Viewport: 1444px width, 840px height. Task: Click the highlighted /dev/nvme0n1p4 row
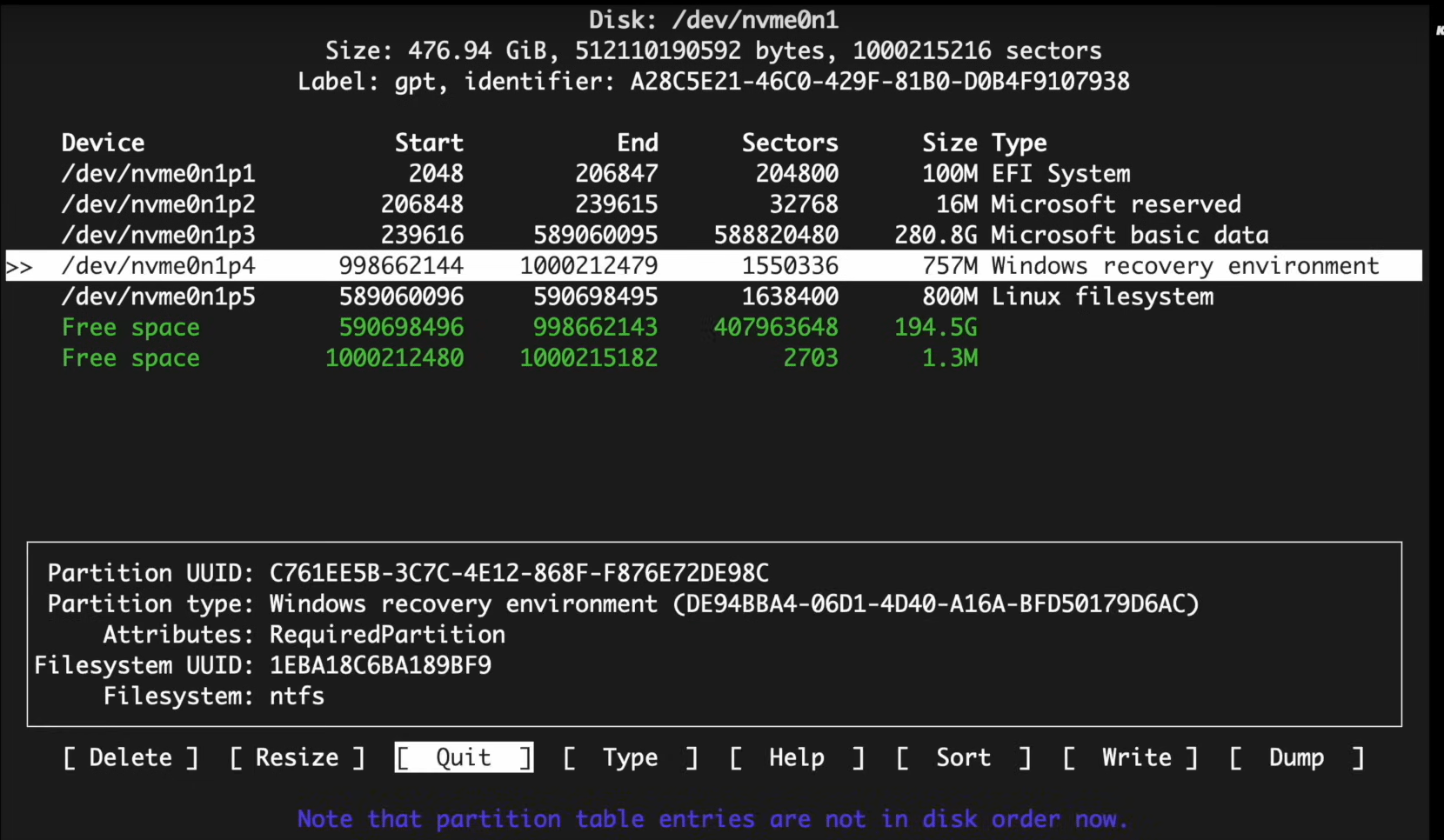point(713,265)
